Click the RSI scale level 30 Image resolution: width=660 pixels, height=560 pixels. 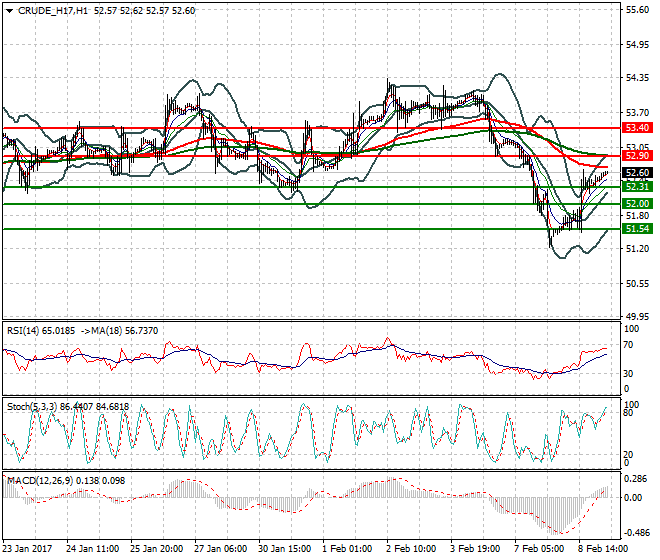[x=628, y=373]
